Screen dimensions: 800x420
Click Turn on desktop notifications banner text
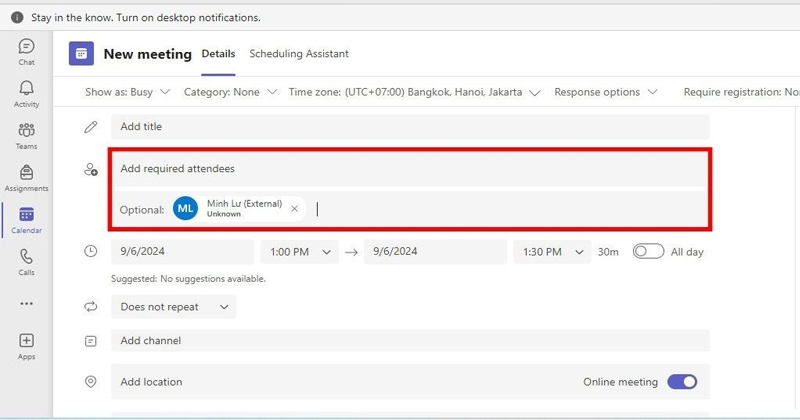pos(188,17)
